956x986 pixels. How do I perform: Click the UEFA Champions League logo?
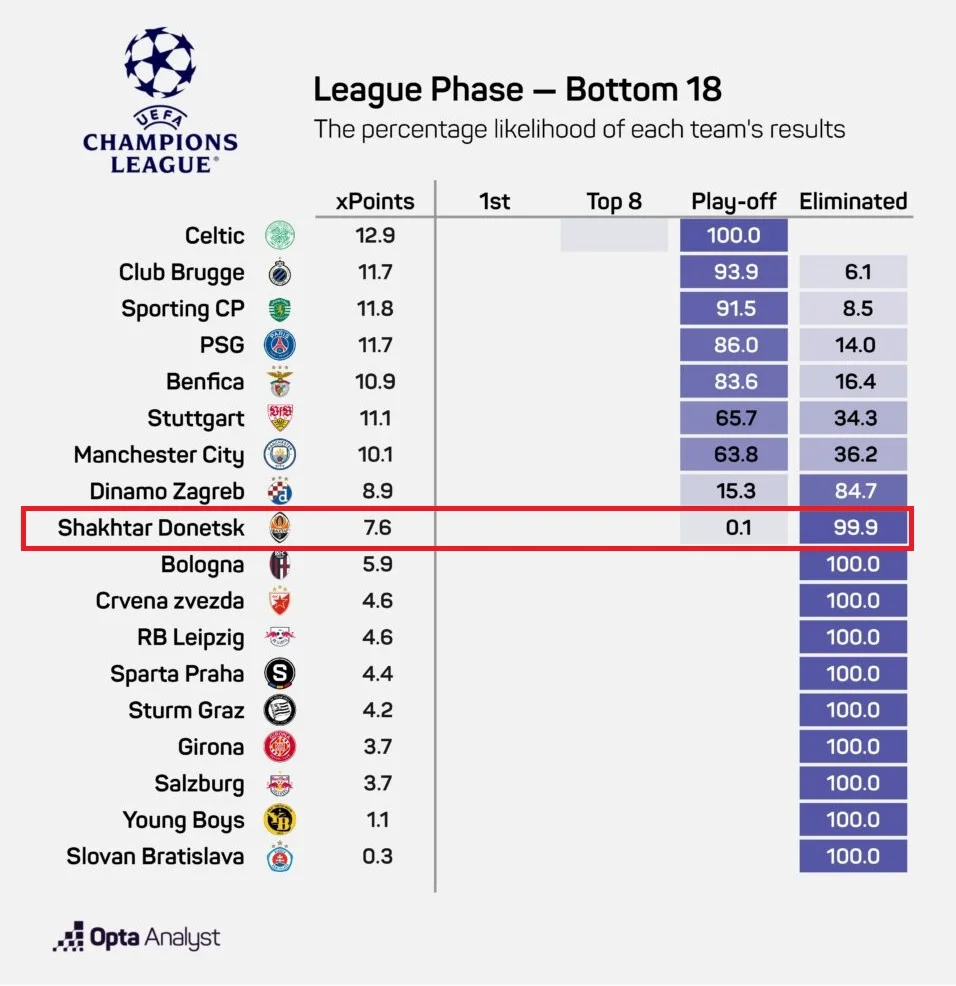(x=160, y=99)
